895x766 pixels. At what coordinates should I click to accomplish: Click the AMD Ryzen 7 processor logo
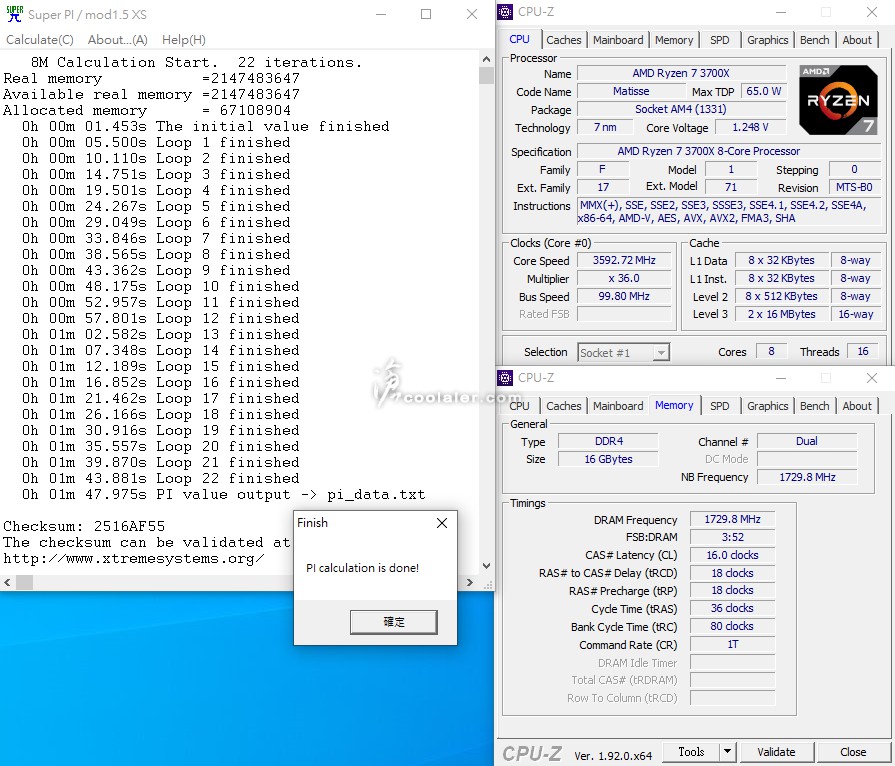coord(838,100)
